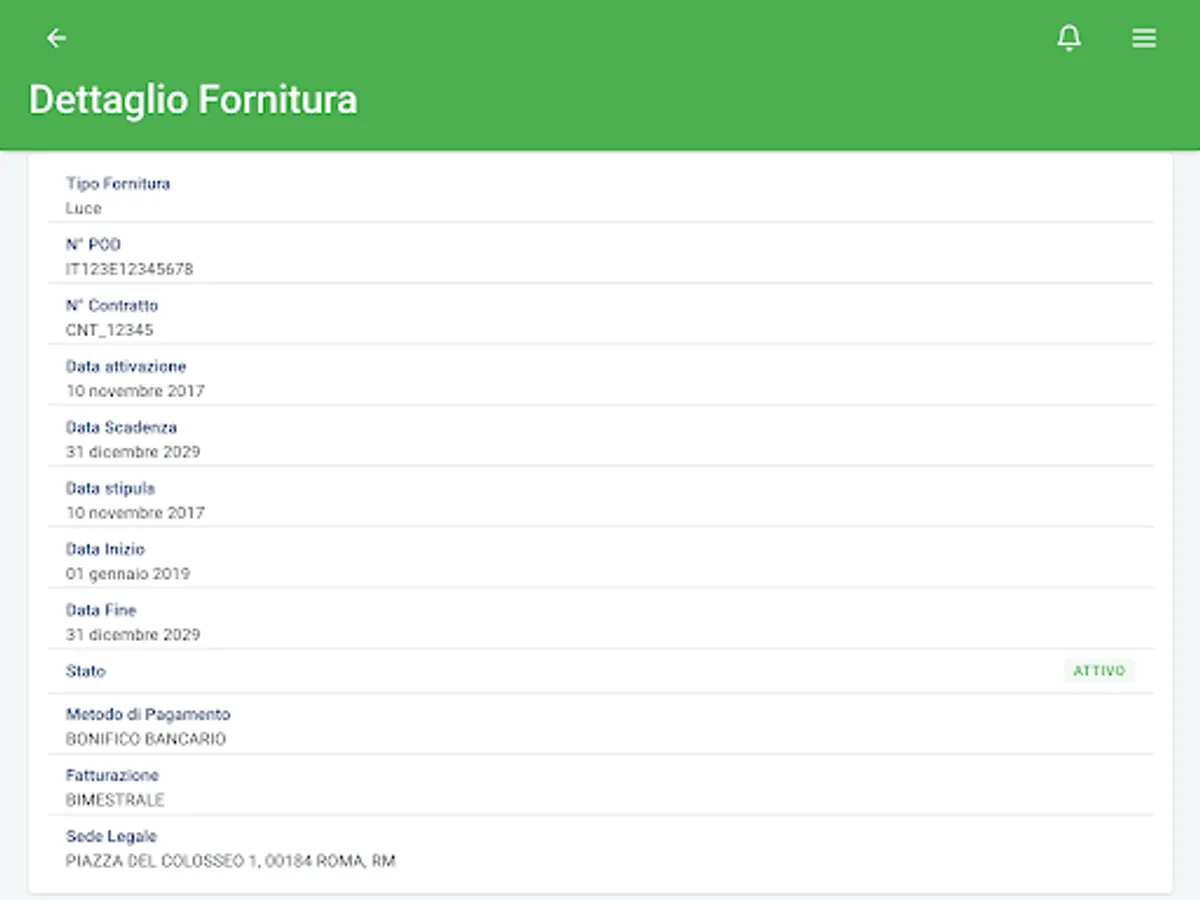Tap the Piazza del Colosseo address
Image resolution: width=1200 pixels, height=900 pixels.
tap(231, 861)
